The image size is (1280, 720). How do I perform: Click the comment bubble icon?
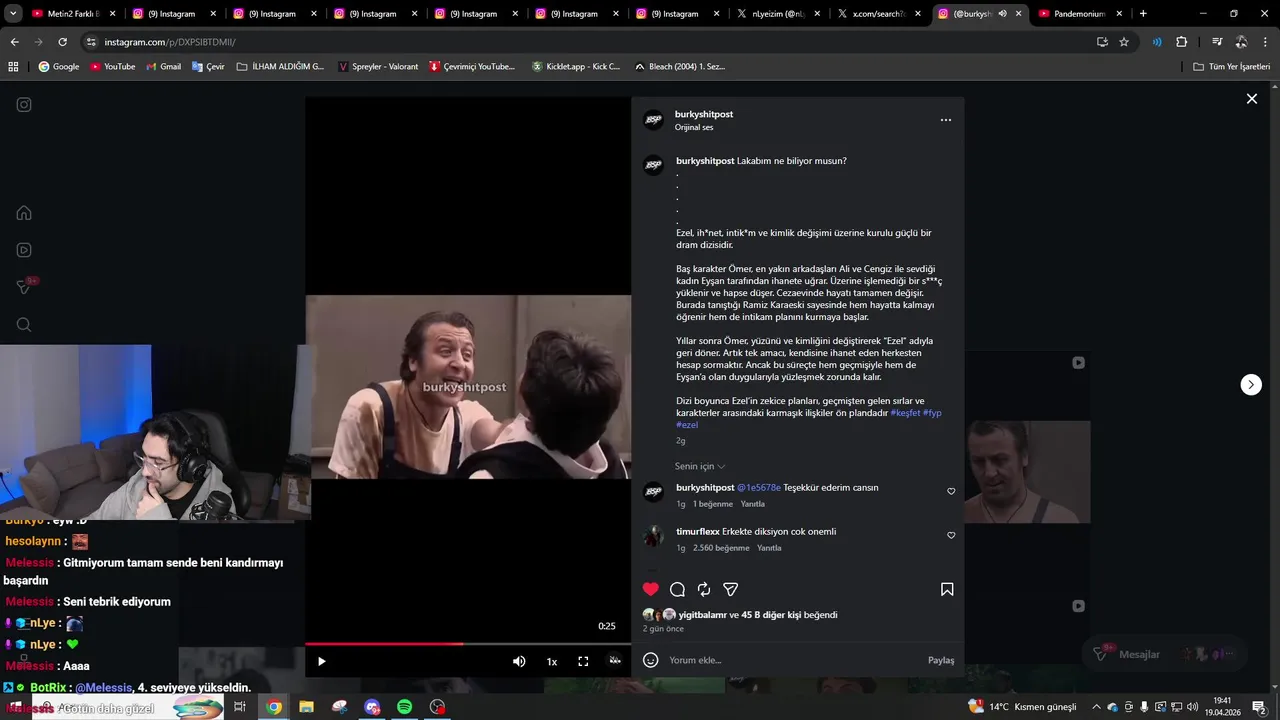(x=677, y=589)
